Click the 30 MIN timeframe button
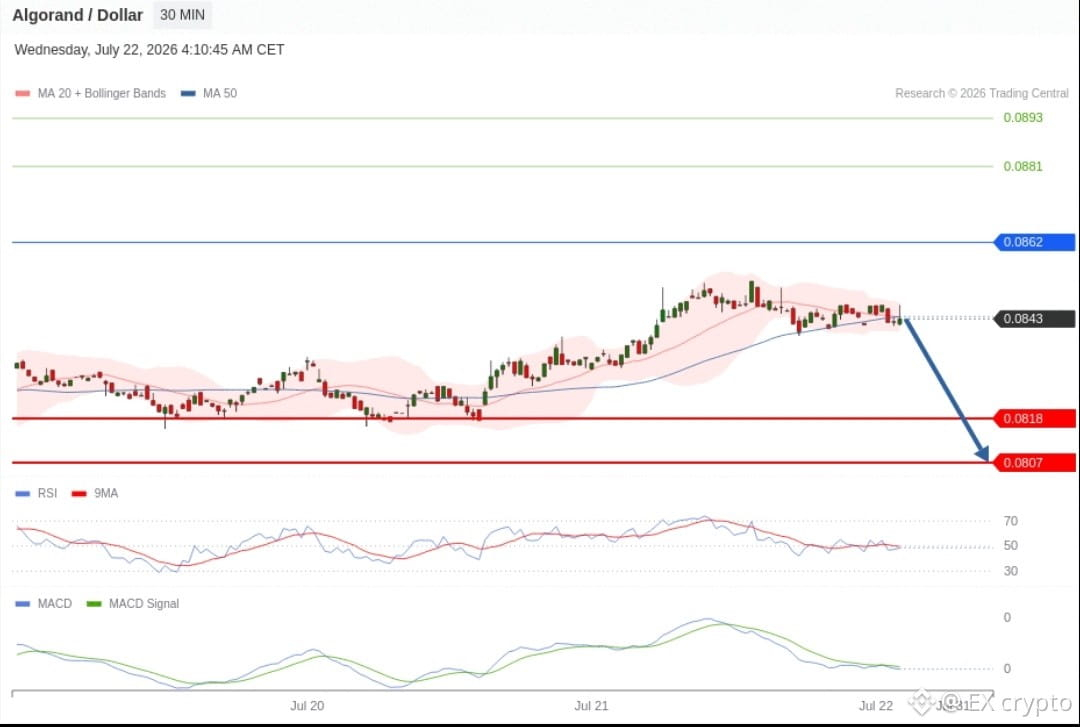Screen dimensions: 1080x727 pyautogui.click(x=182, y=14)
